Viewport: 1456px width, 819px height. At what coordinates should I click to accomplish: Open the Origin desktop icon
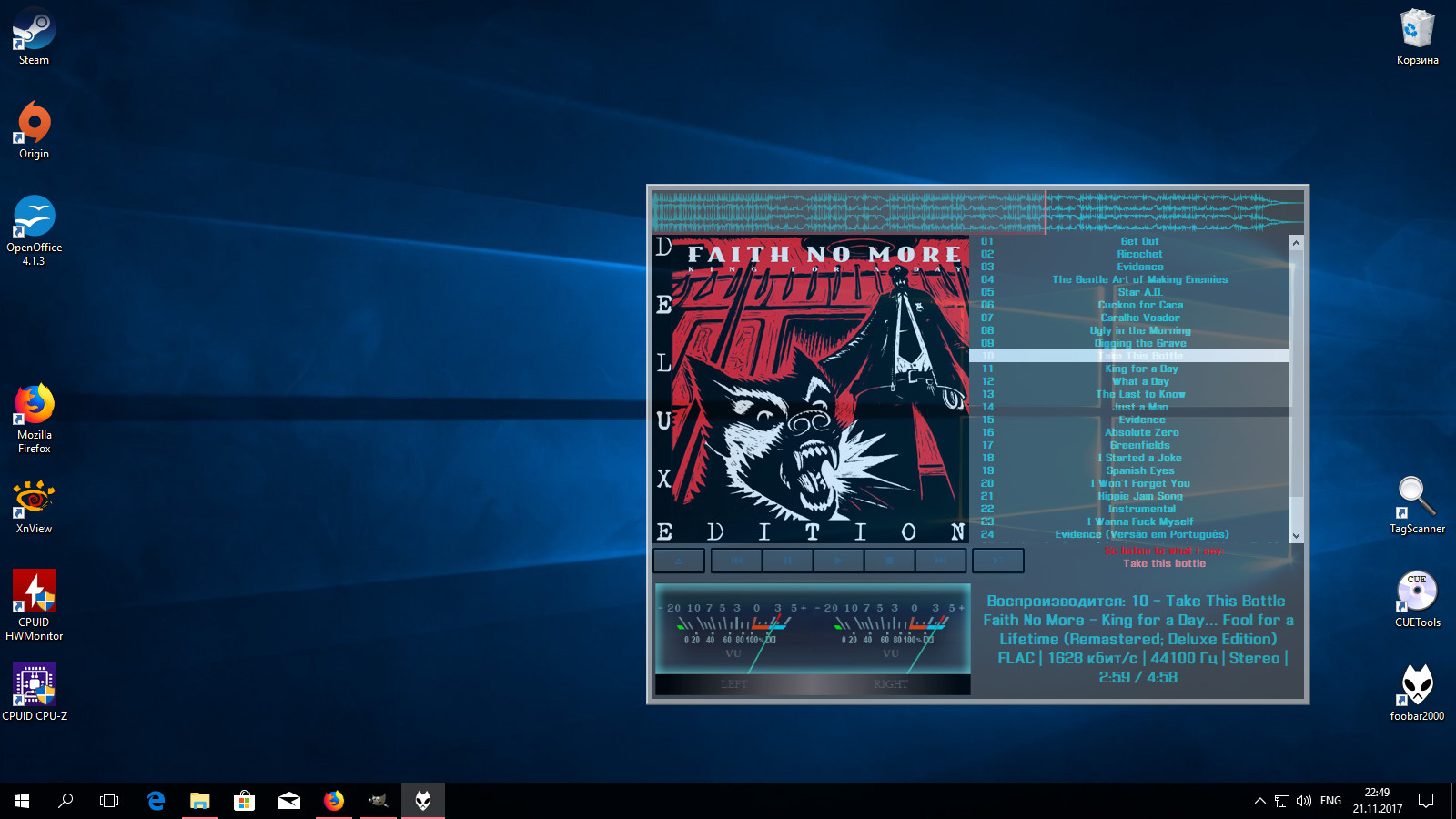tap(34, 130)
